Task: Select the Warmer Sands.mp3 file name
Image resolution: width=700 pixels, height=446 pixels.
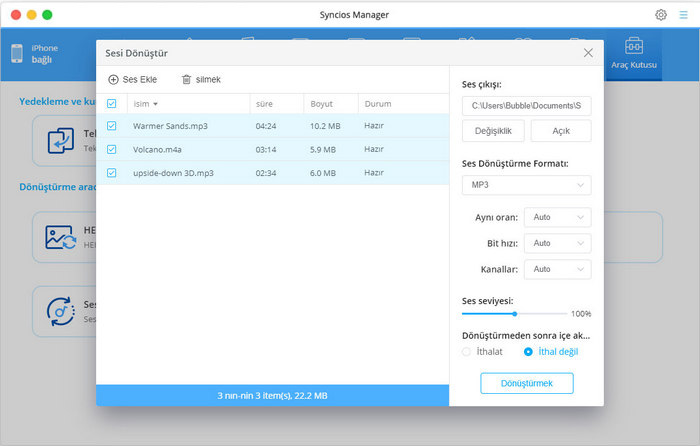Action: tap(170, 126)
